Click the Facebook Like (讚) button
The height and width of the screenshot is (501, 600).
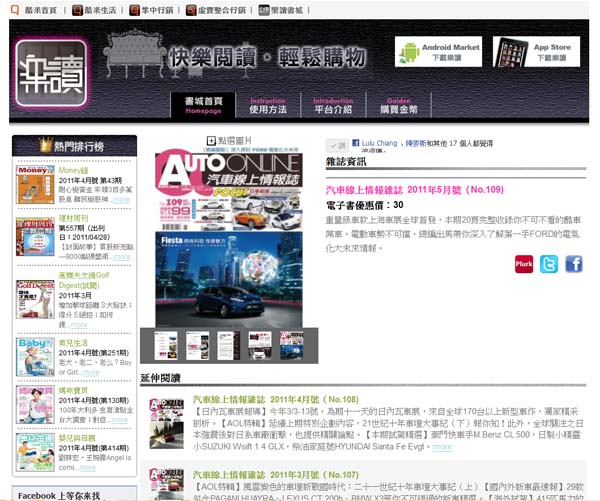(337, 145)
